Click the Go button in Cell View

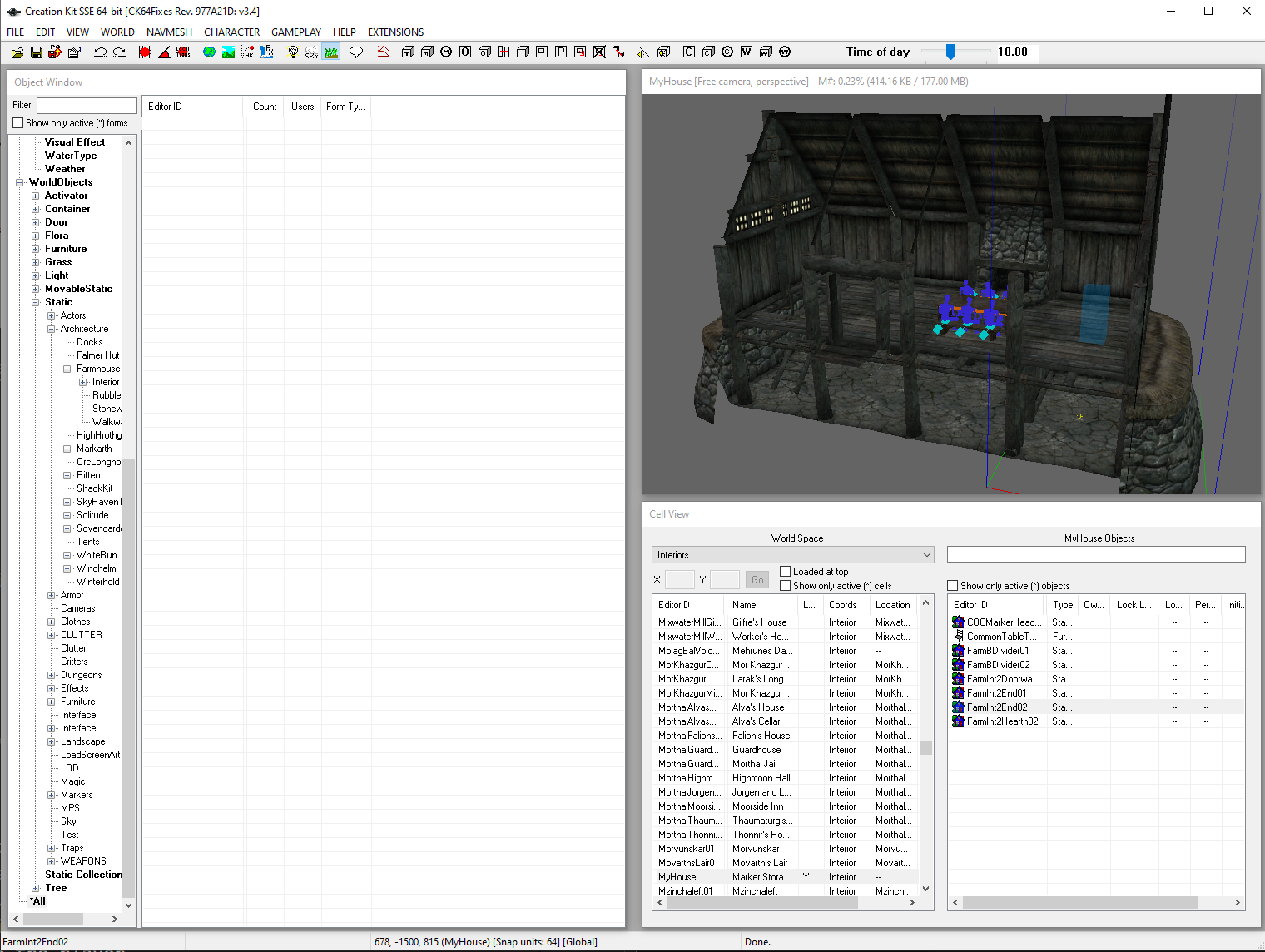tap(757, 580)
